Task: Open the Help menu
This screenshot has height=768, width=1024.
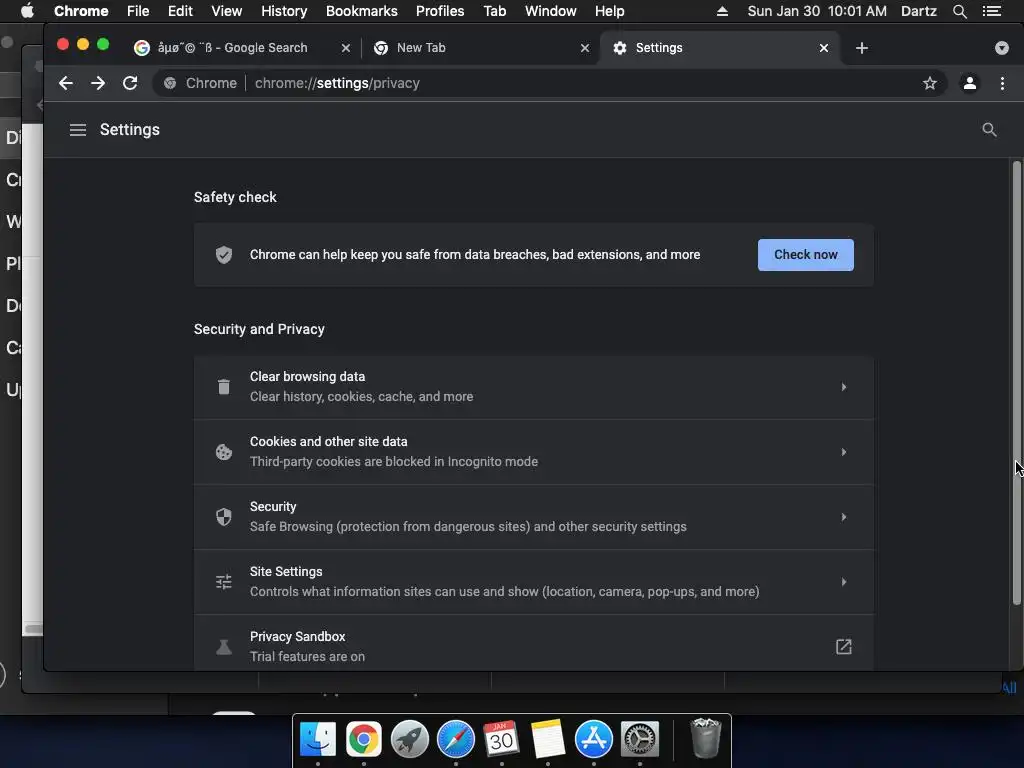Action: (609, 11)
